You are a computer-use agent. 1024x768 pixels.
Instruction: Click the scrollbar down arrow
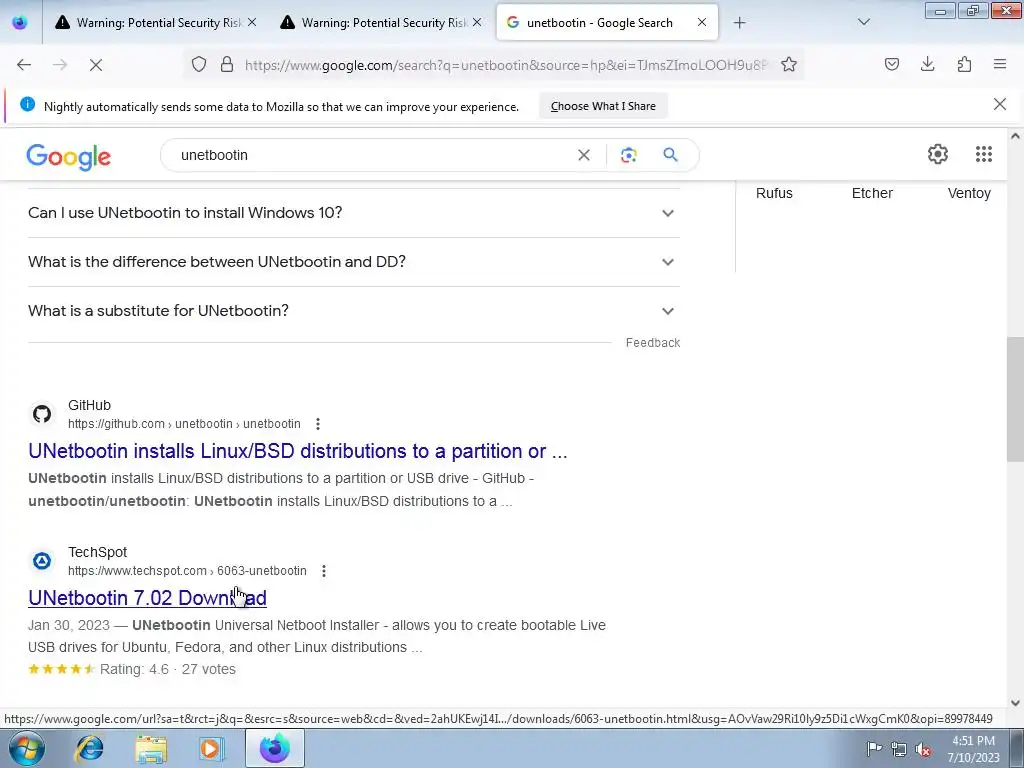(x=1015, y=703)
